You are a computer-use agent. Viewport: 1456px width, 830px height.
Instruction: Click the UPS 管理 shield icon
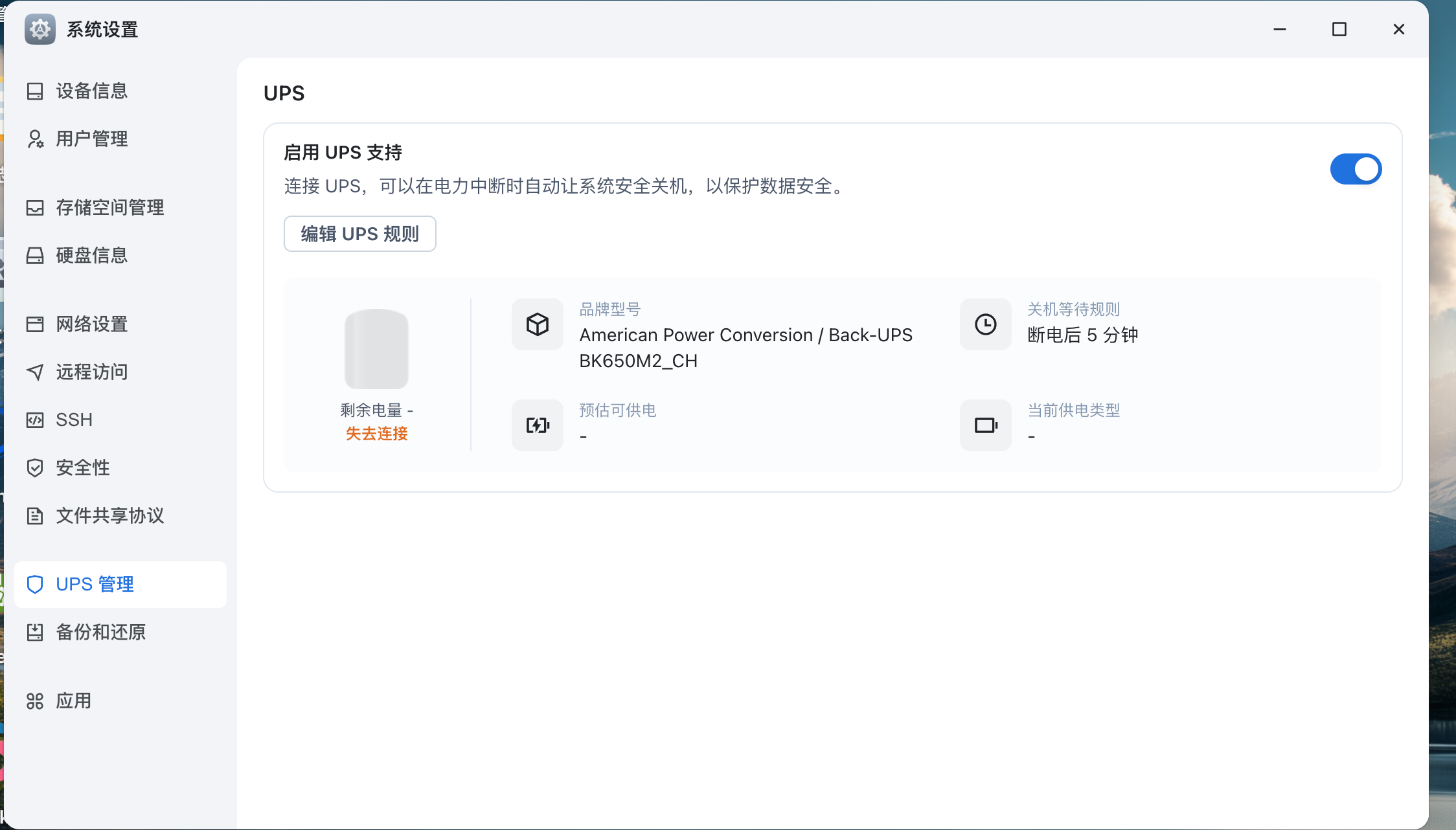tap(35, 585)
